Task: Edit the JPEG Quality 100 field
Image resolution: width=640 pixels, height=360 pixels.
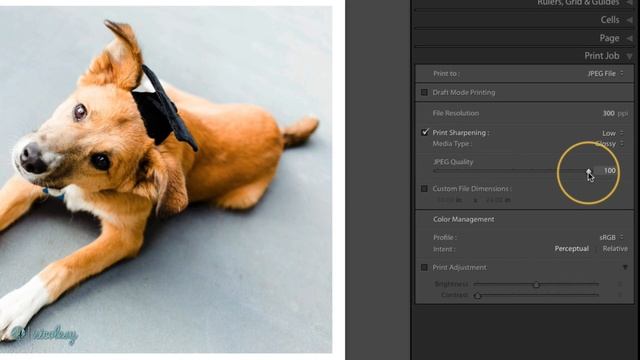Action: click(606, 171)
